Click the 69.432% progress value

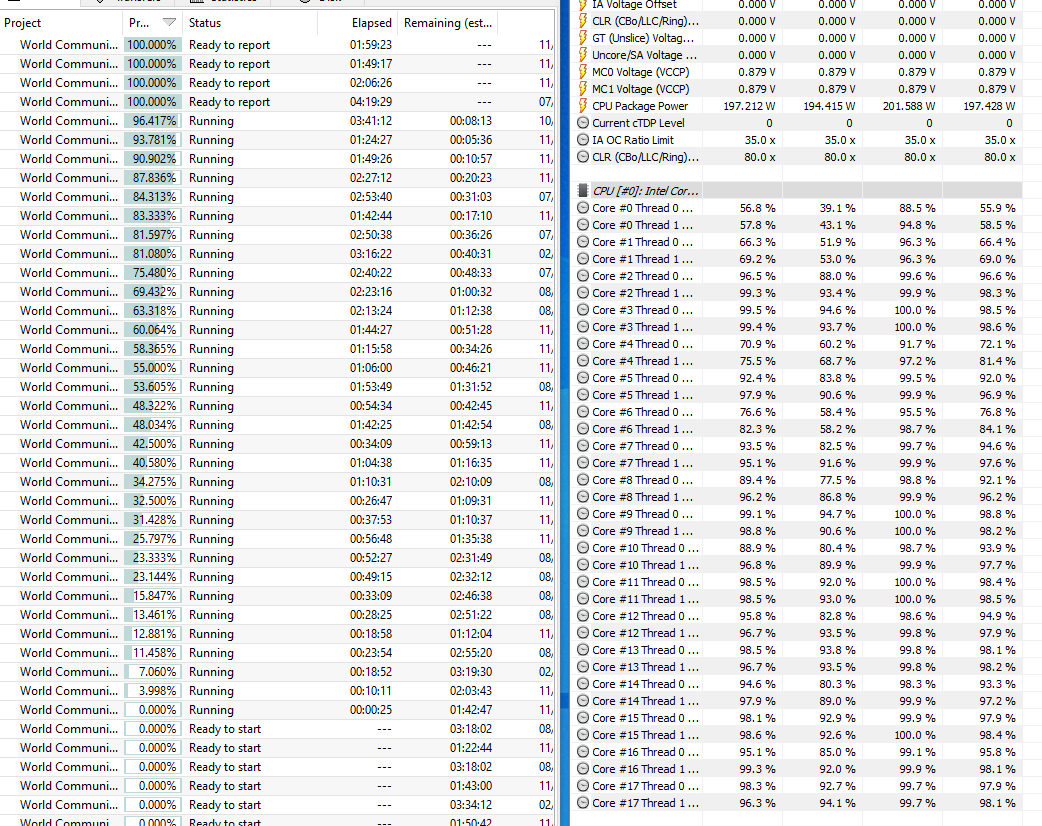click(154, 292)
